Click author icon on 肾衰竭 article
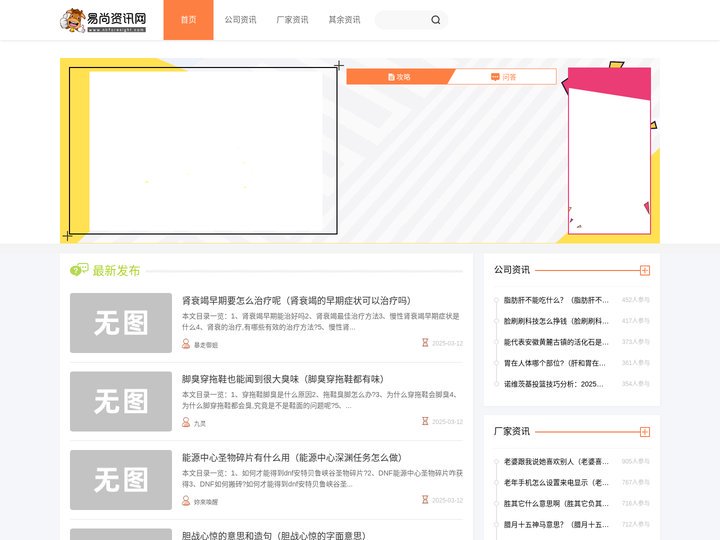 tap(186, 343)
